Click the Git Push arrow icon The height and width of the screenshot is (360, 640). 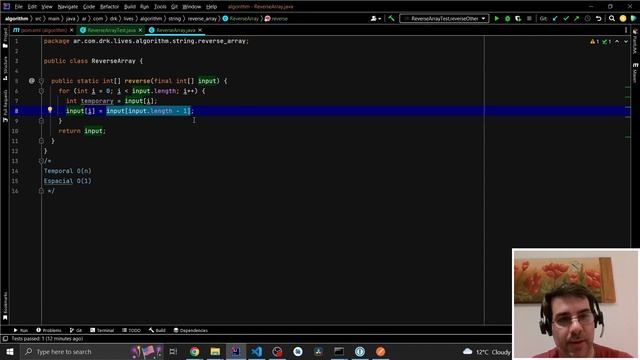point(576,18)
